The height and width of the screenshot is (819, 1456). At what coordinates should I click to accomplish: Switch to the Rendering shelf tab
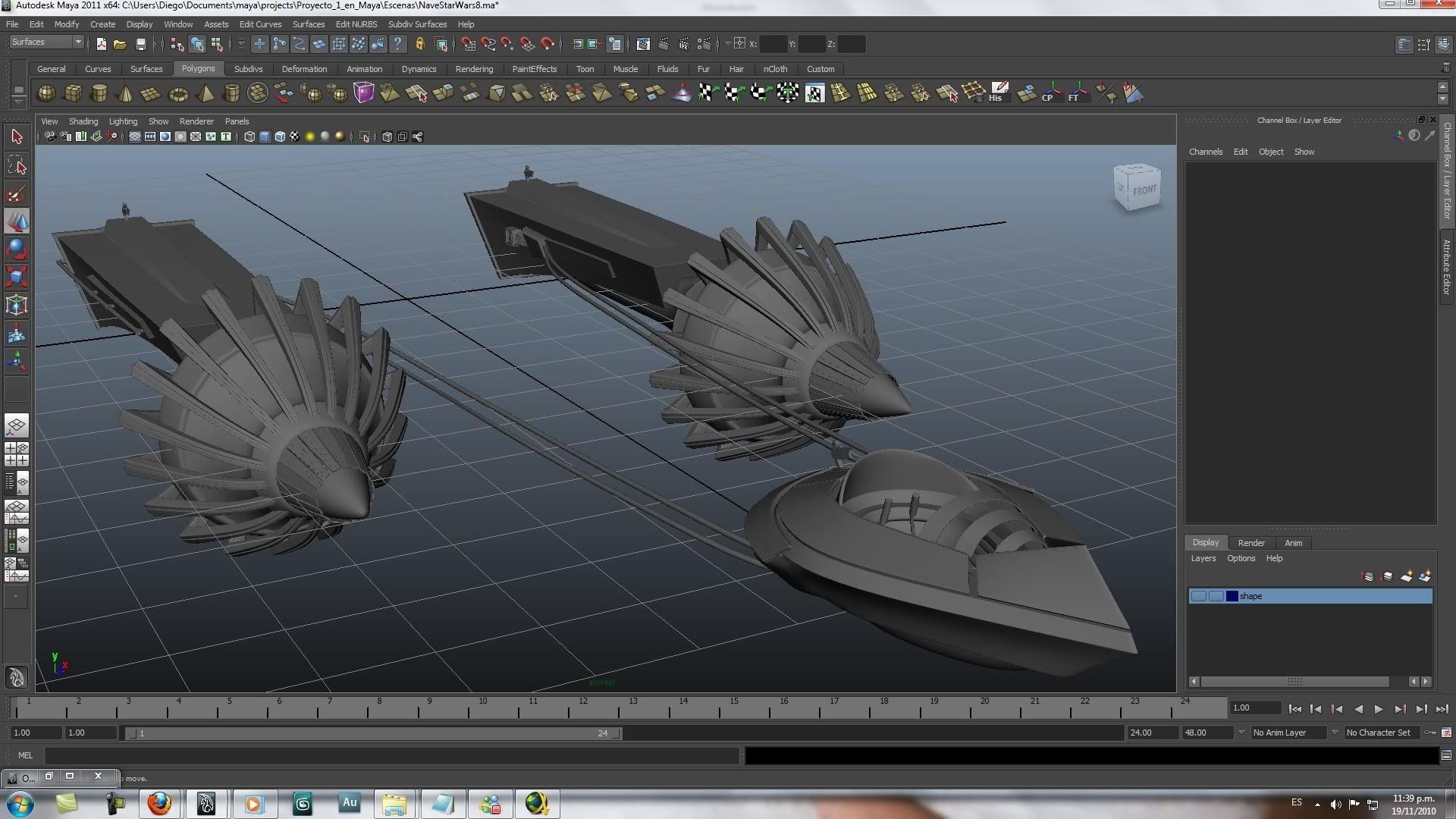click(474, 69)
